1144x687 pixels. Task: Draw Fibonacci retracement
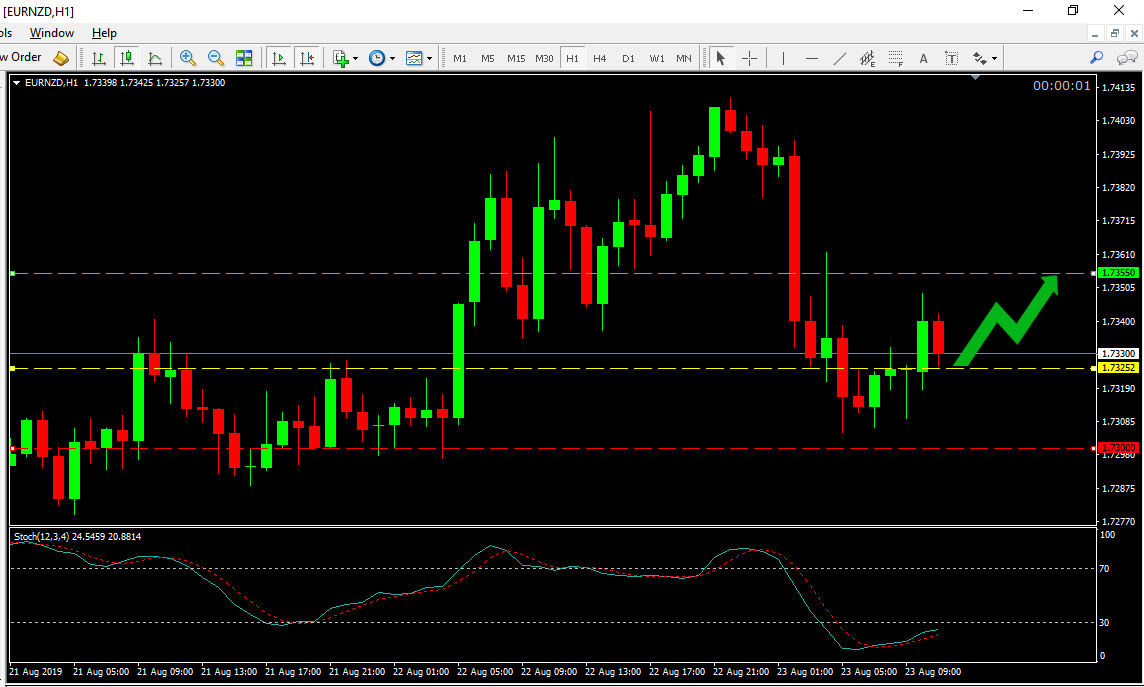coord(895,58)
